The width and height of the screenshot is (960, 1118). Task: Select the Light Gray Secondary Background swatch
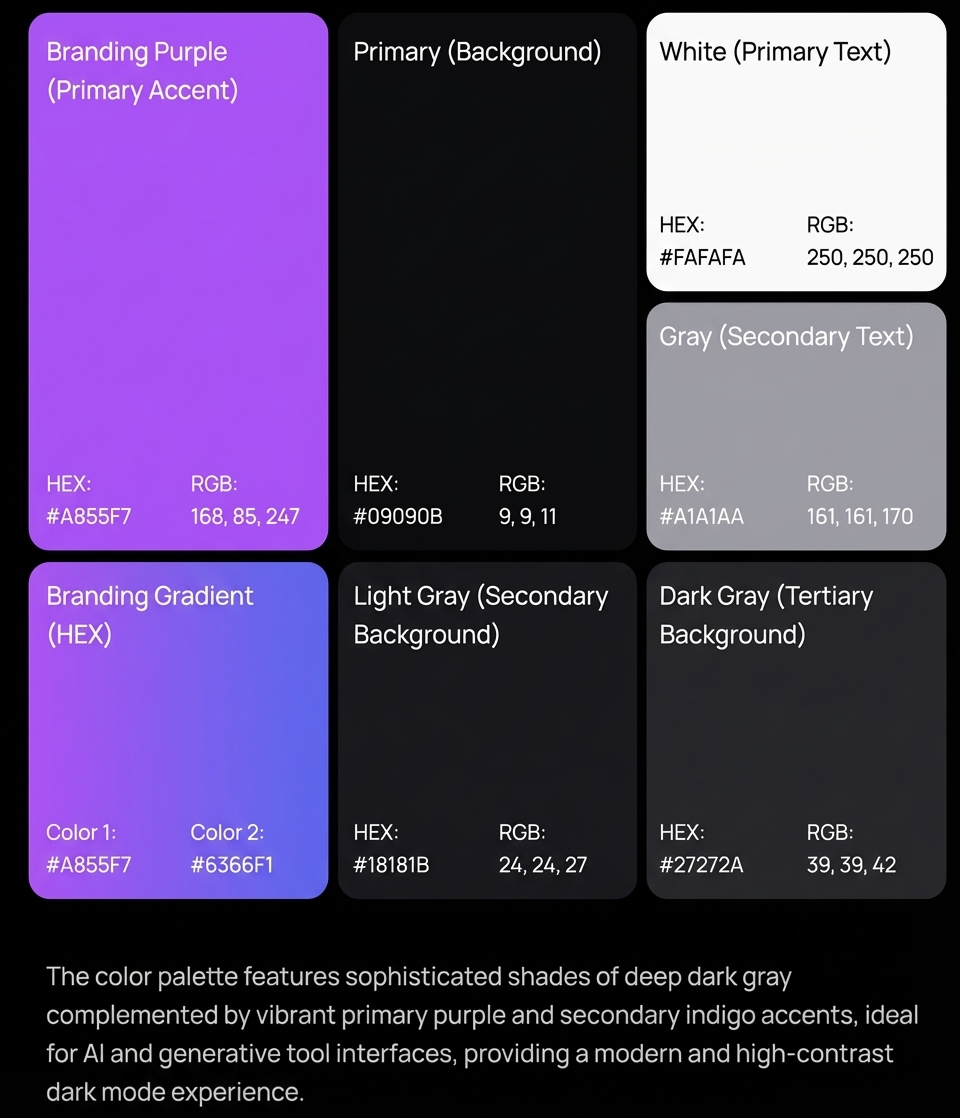[487, 730]
